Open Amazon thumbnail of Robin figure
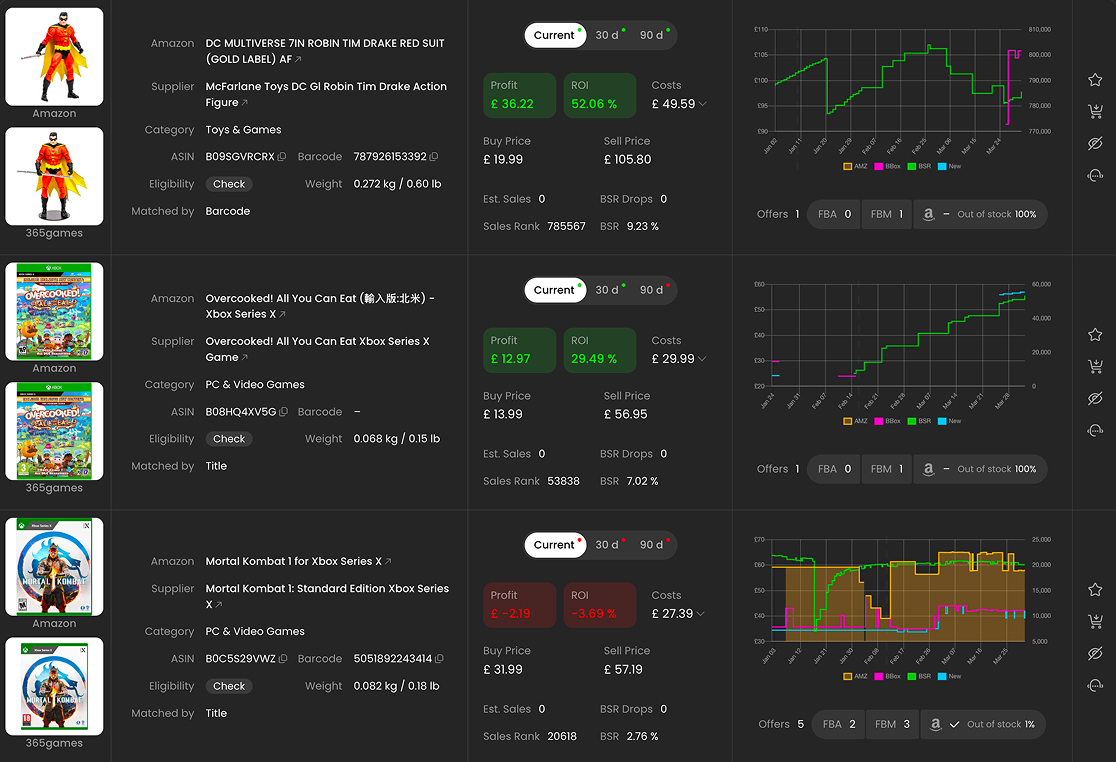This screenshot has width=1116, height=762. coord(54,57)
